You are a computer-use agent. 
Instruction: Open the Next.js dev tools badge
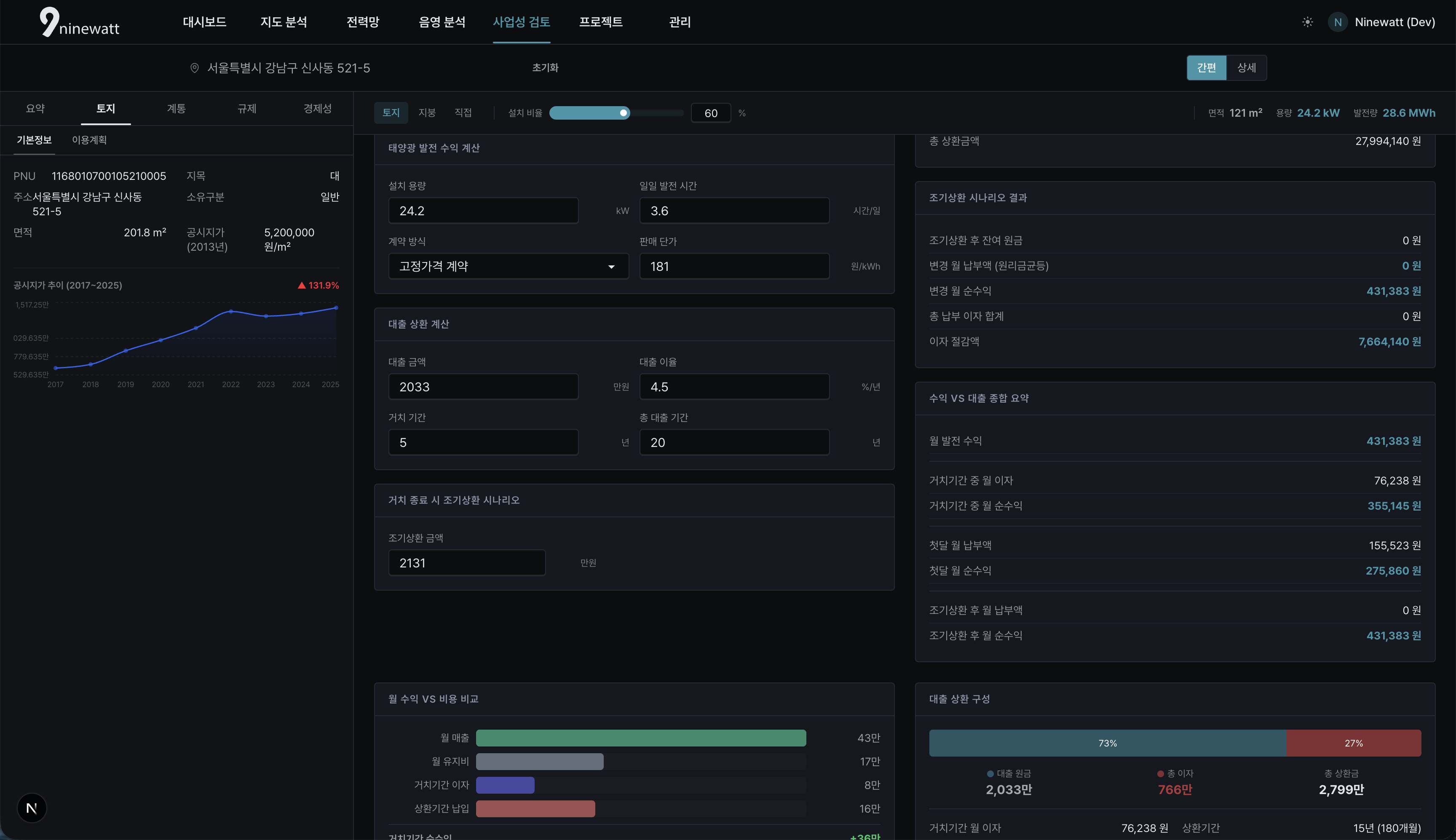tap(32, 808)
